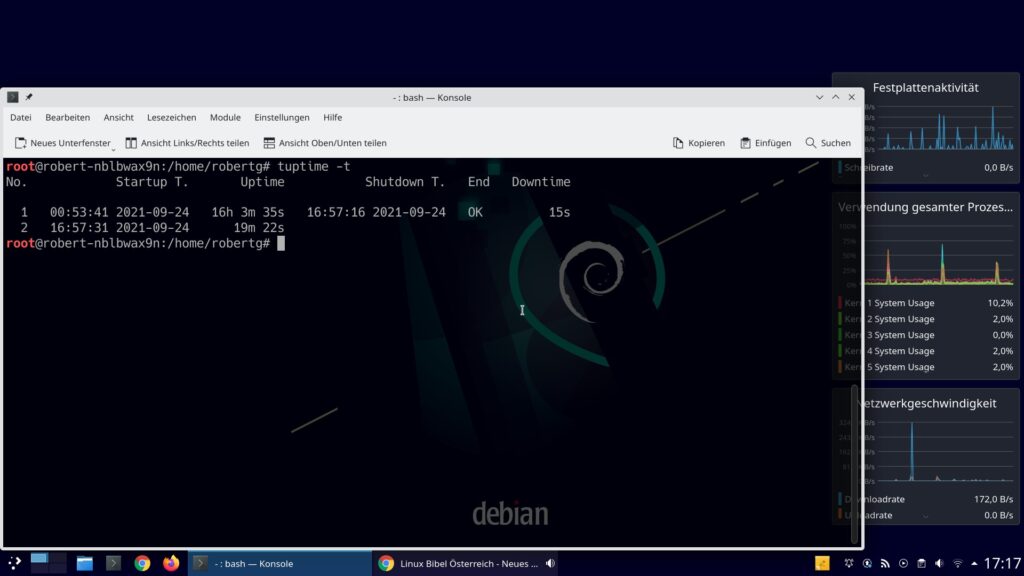1024x576 pixels.
Task: Launch Firefox from the taskbar
Action: click(171, 563)
